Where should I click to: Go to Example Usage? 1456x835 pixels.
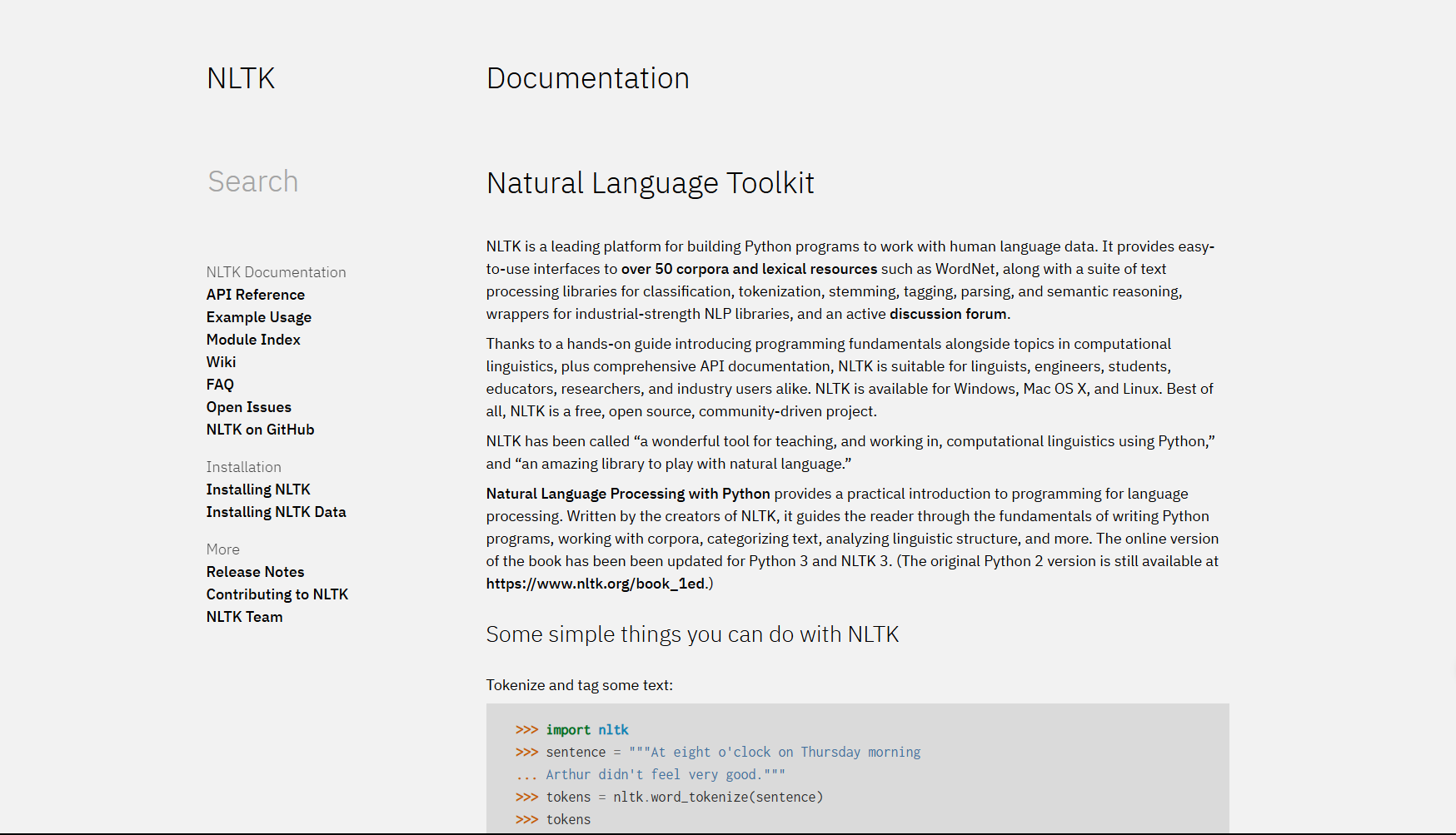(x=259, y=317)
